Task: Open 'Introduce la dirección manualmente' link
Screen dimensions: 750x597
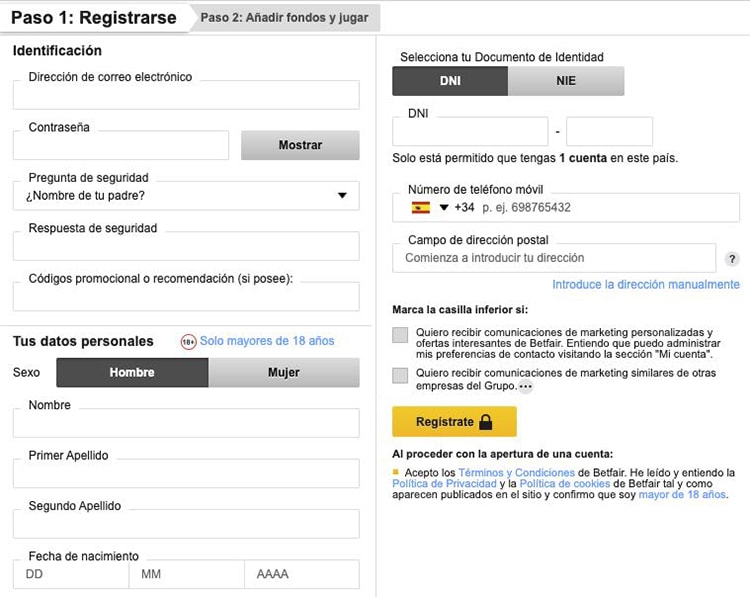Action: coord(646,285)
